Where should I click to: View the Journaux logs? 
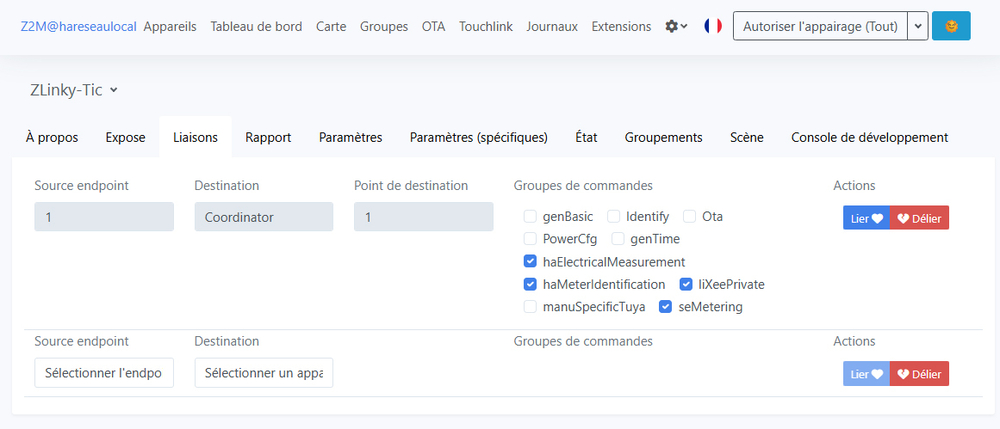[x=552, y=27]
